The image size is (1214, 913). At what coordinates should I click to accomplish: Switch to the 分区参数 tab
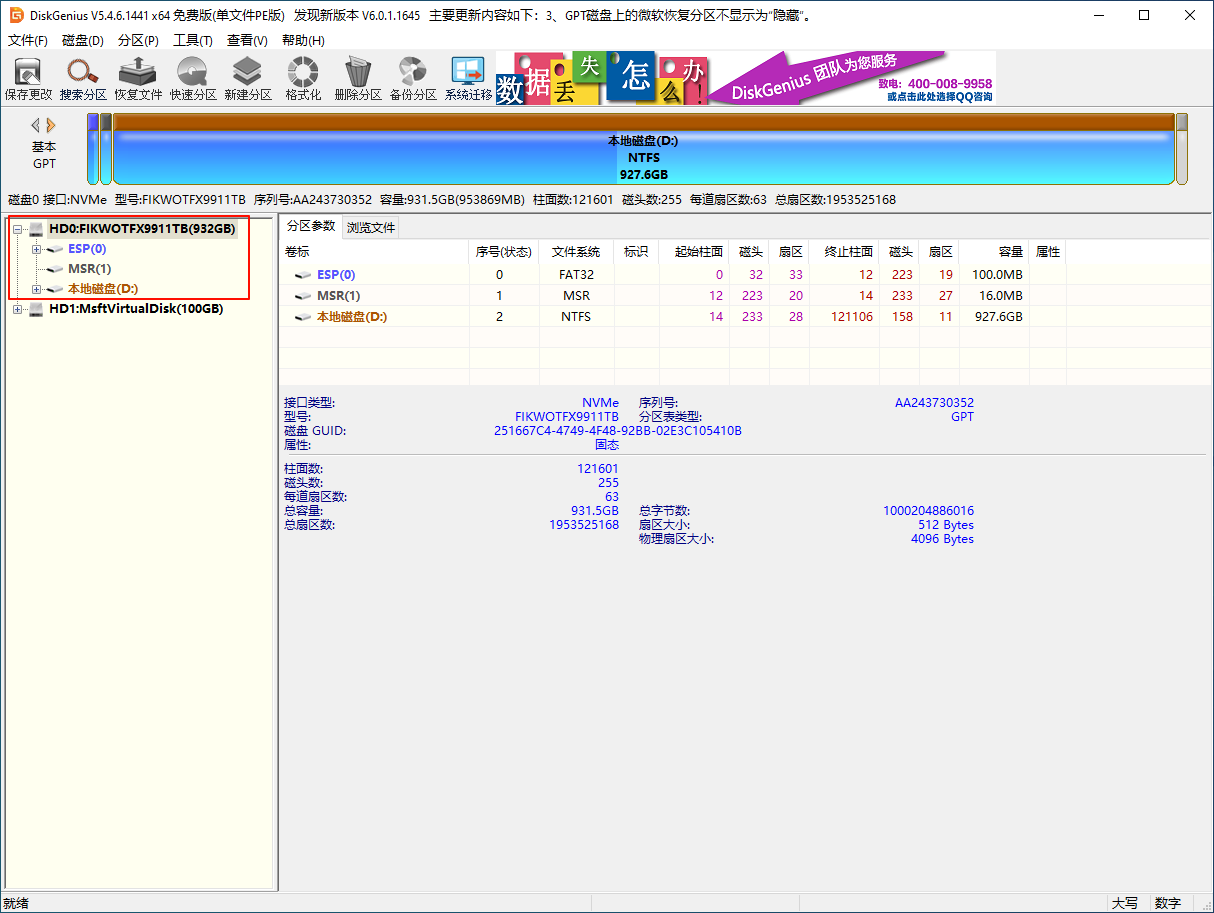[x=310, y=226]
